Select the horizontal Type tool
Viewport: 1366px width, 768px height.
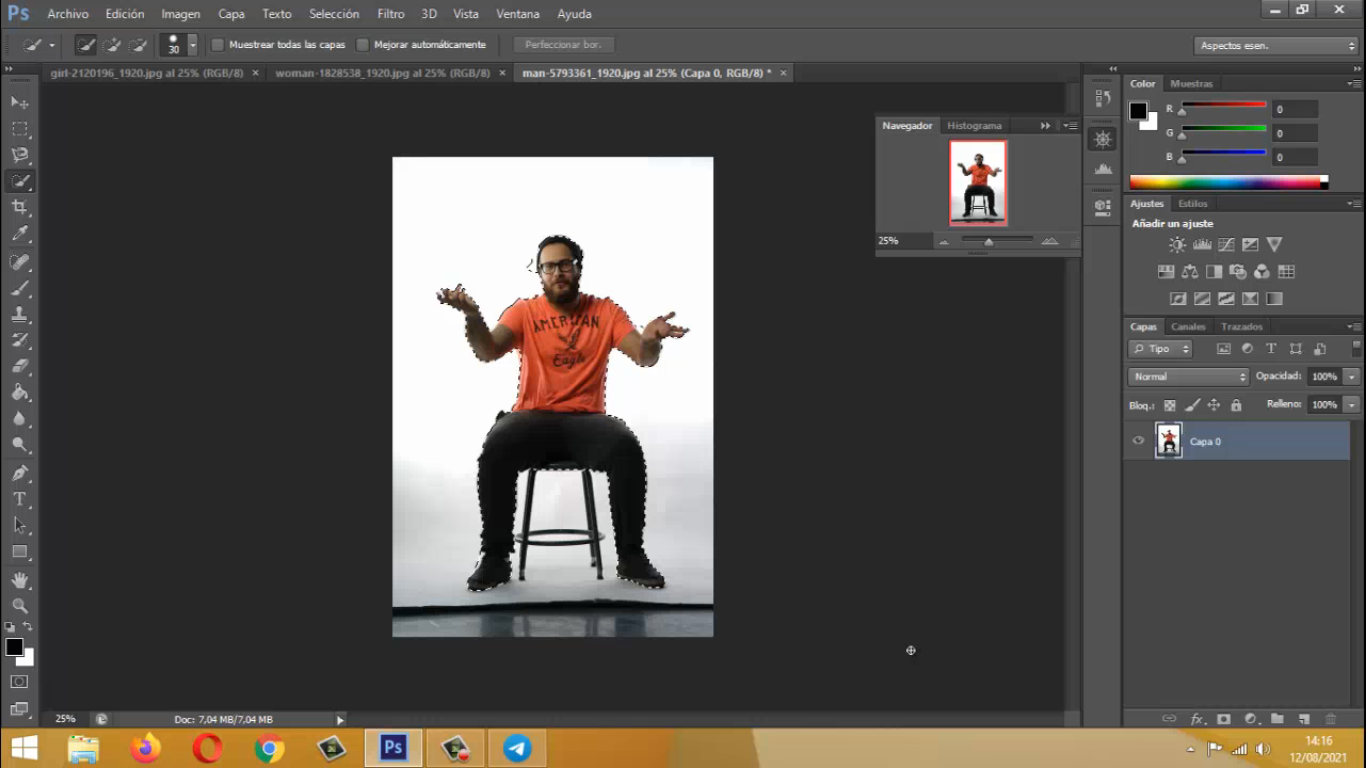pos(19,499)
